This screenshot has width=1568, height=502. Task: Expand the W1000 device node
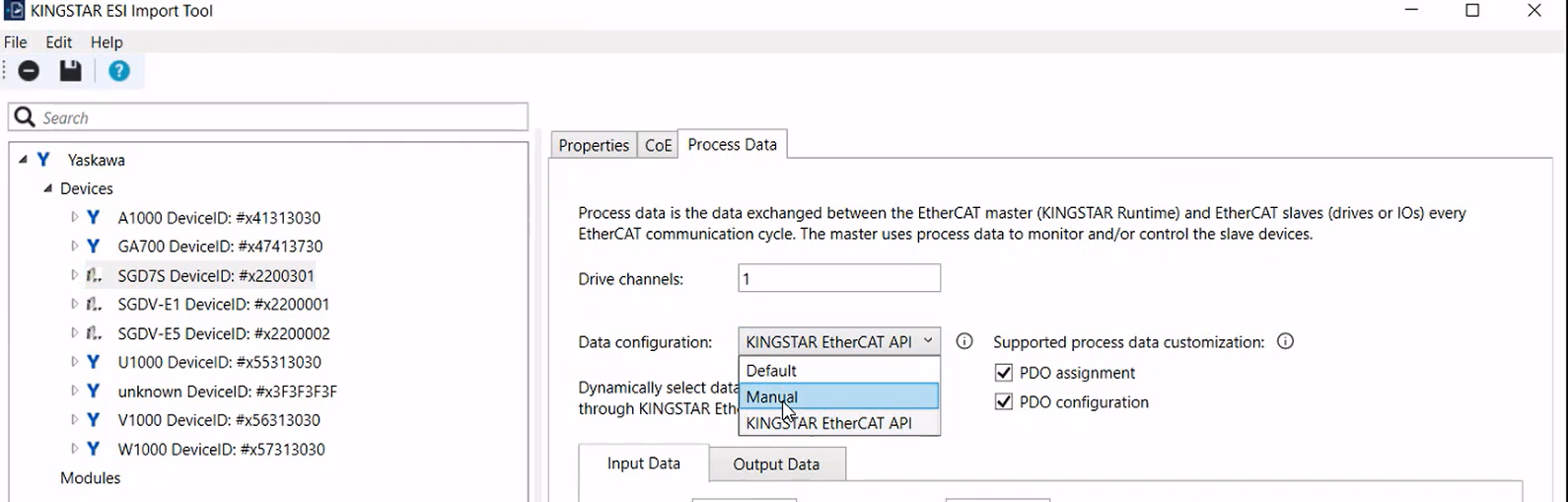click(74, 449)
